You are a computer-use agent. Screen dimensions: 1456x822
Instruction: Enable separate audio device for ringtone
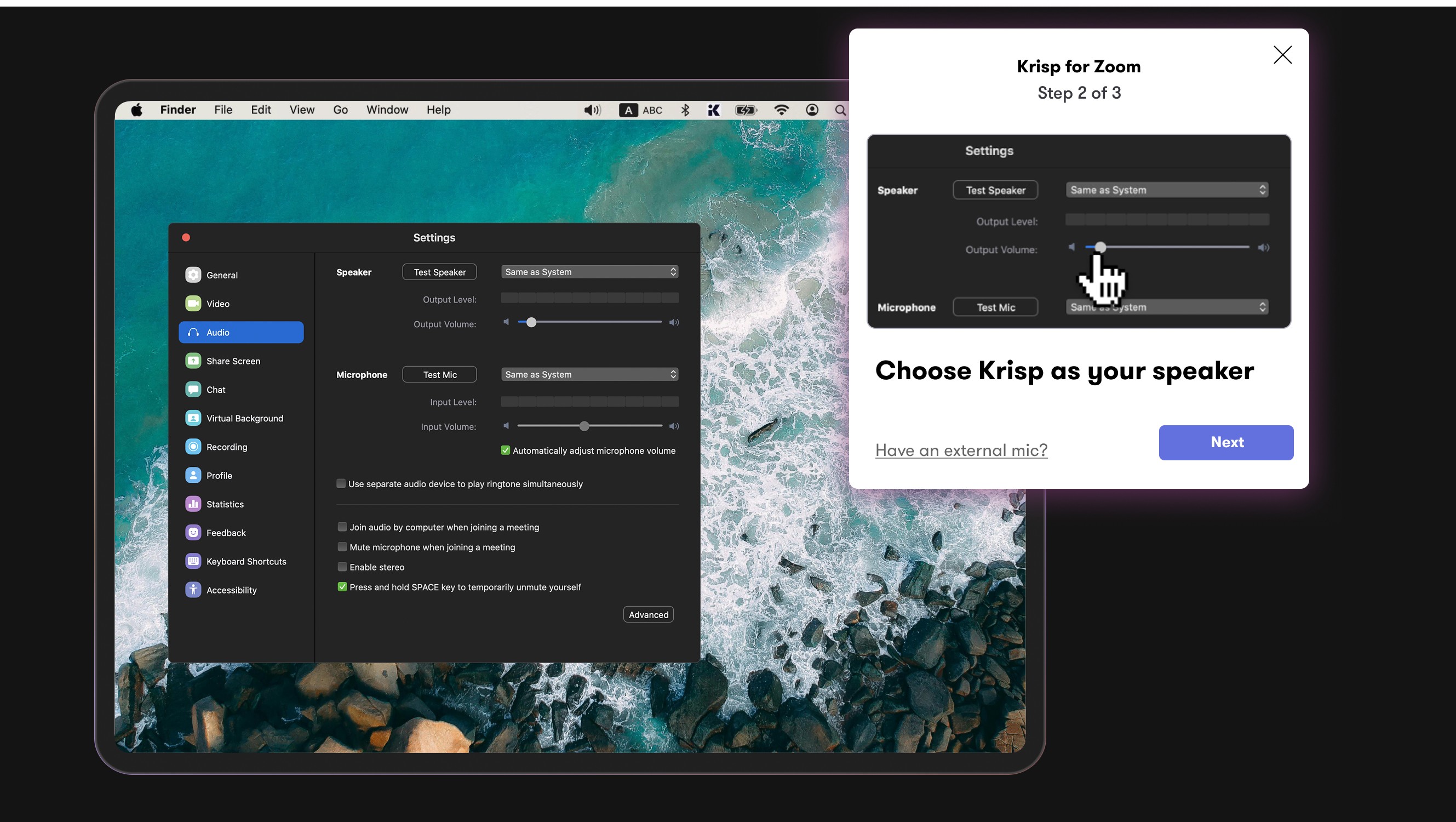[341, 483]
